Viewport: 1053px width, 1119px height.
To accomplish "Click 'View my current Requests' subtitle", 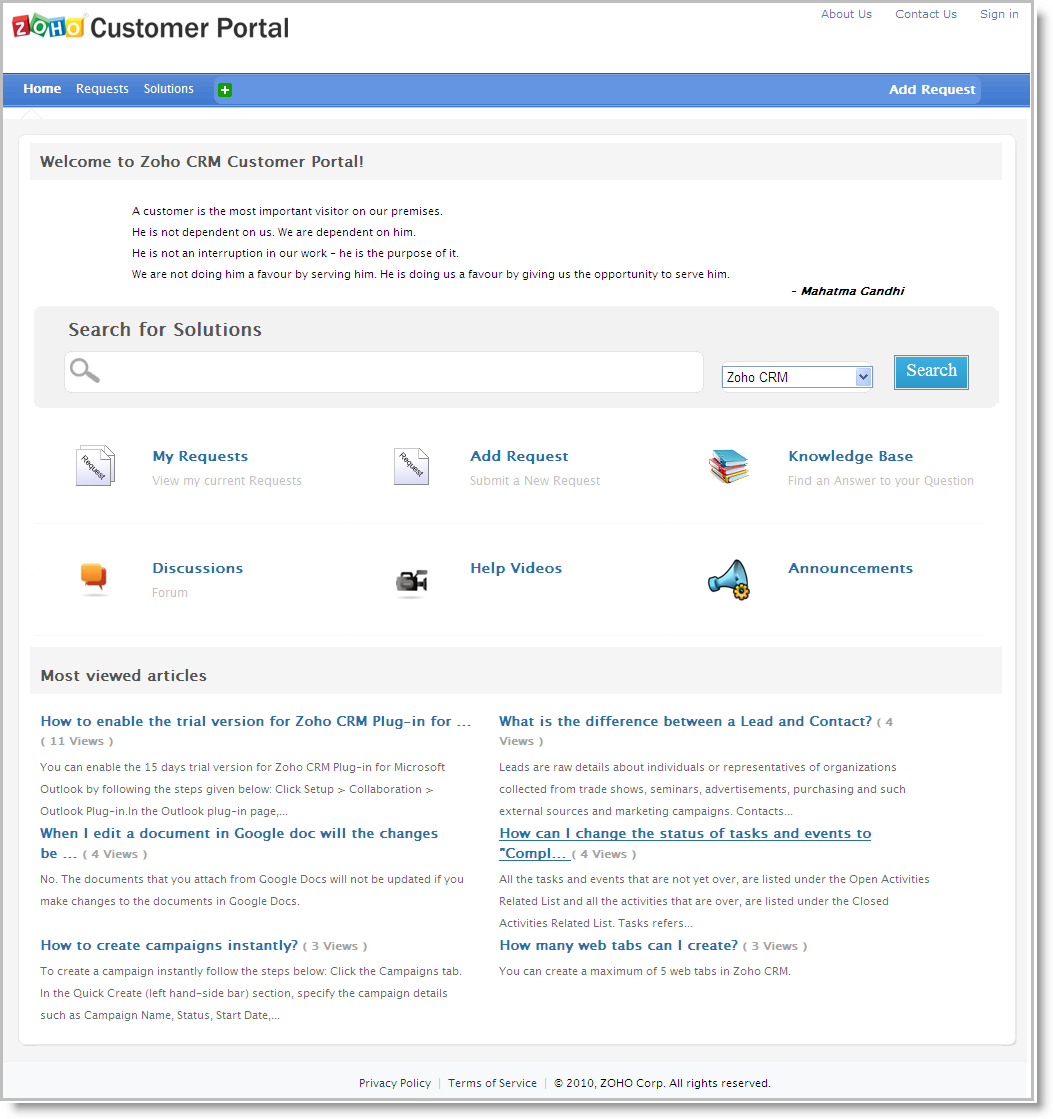I will [x=227, y=481].
